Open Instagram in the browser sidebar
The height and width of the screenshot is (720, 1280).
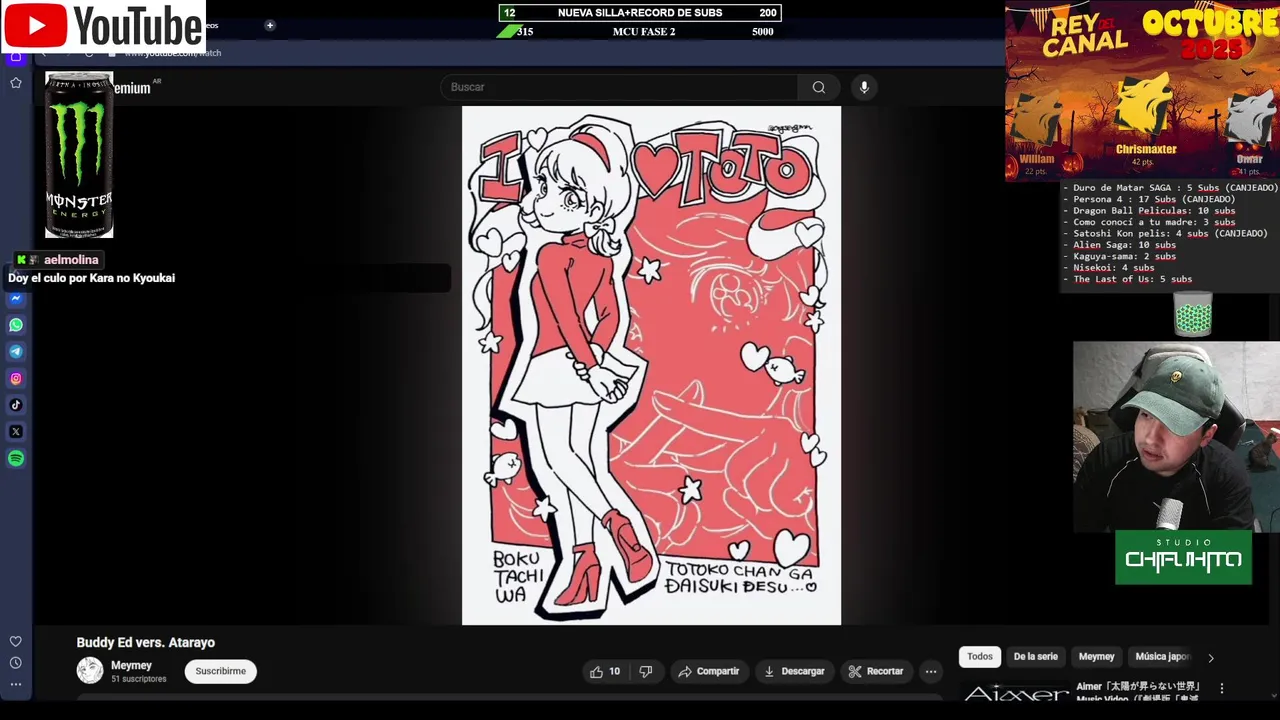pyautogui.click(x=16, y=378)
